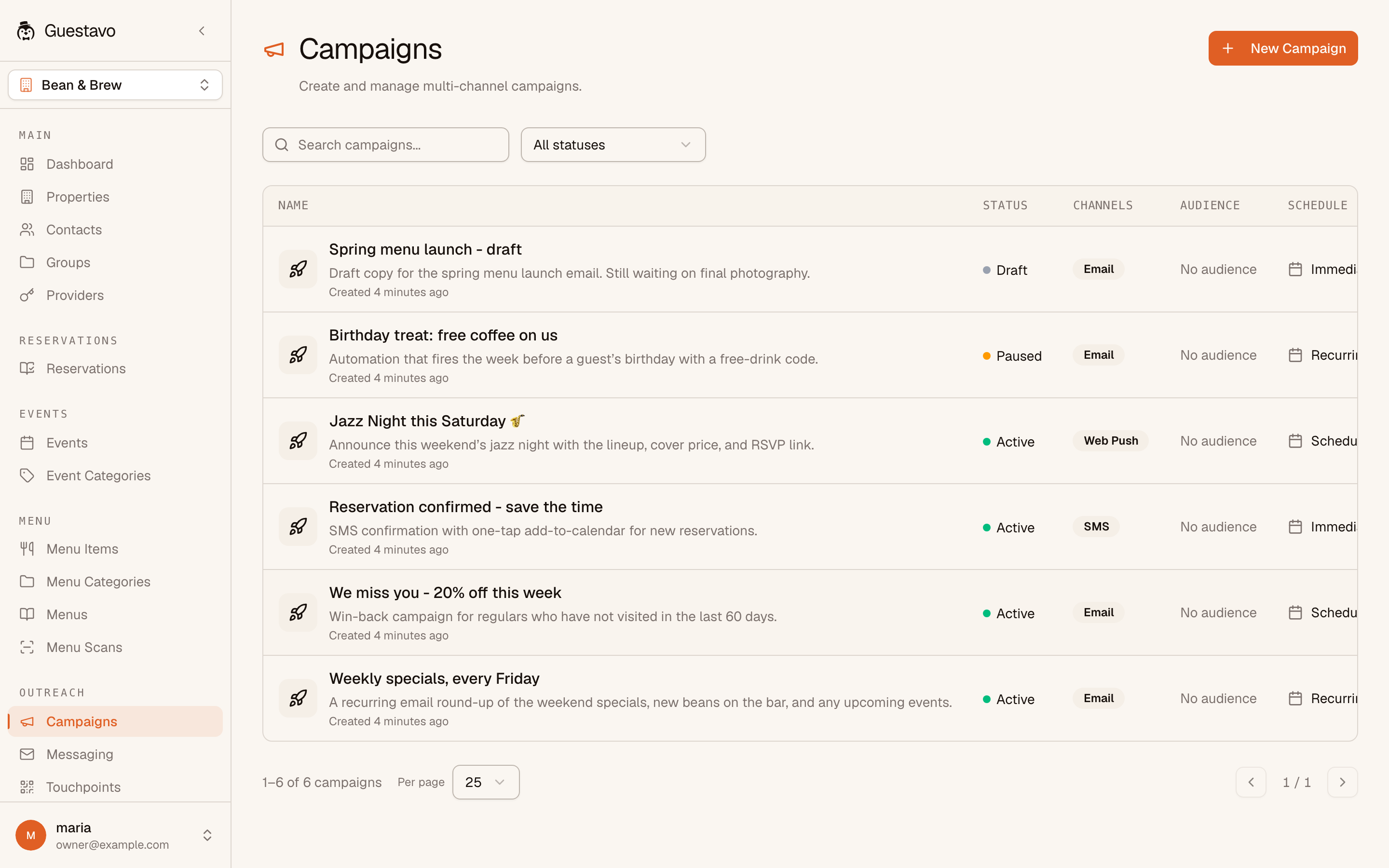This screenshot has height=868, width=1389.
Task: Click rocket icon of Reservation confirmed row
Action: [x=298, y=527]
